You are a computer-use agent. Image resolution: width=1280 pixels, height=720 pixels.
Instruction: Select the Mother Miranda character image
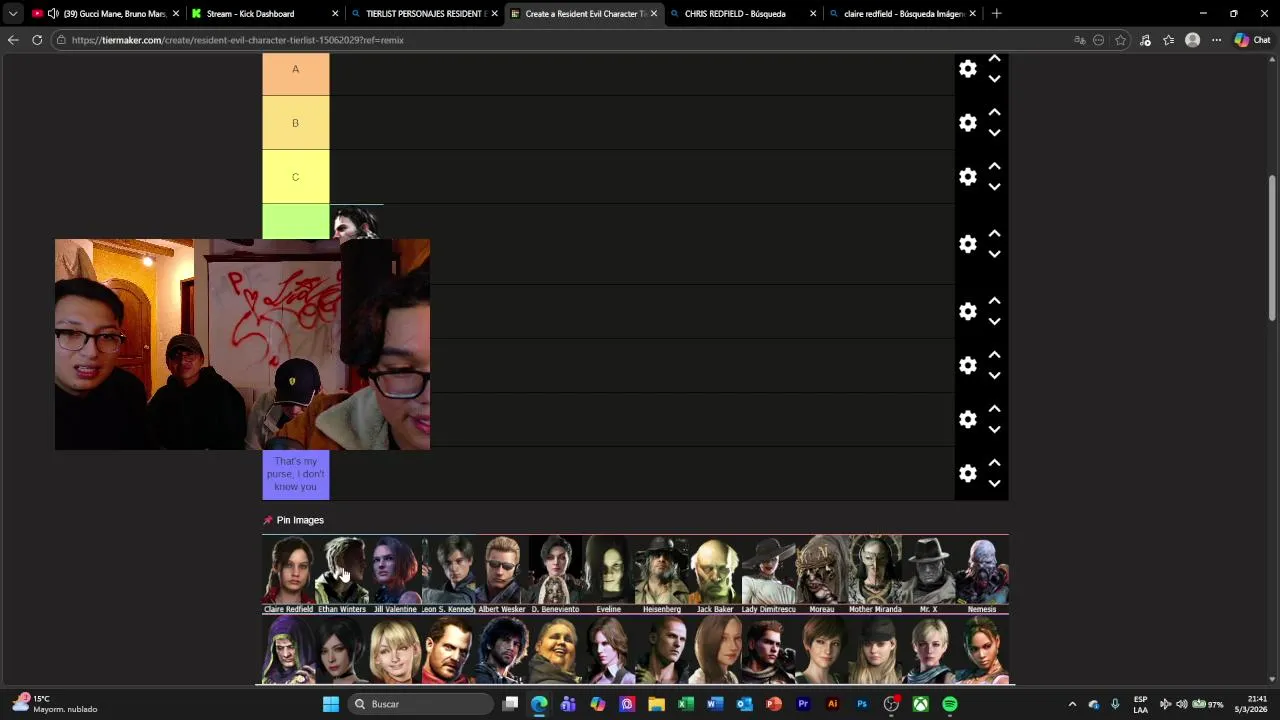(x=875, y=575)
